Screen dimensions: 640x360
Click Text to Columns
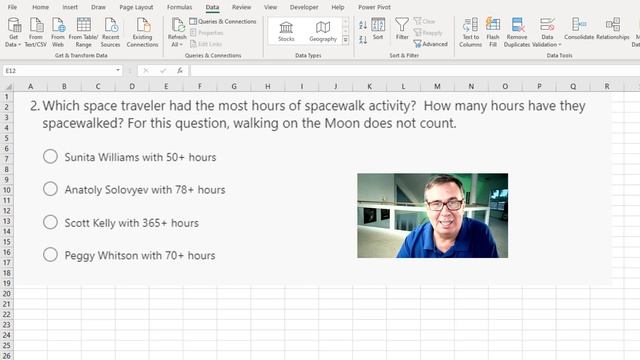coord(470,32)
